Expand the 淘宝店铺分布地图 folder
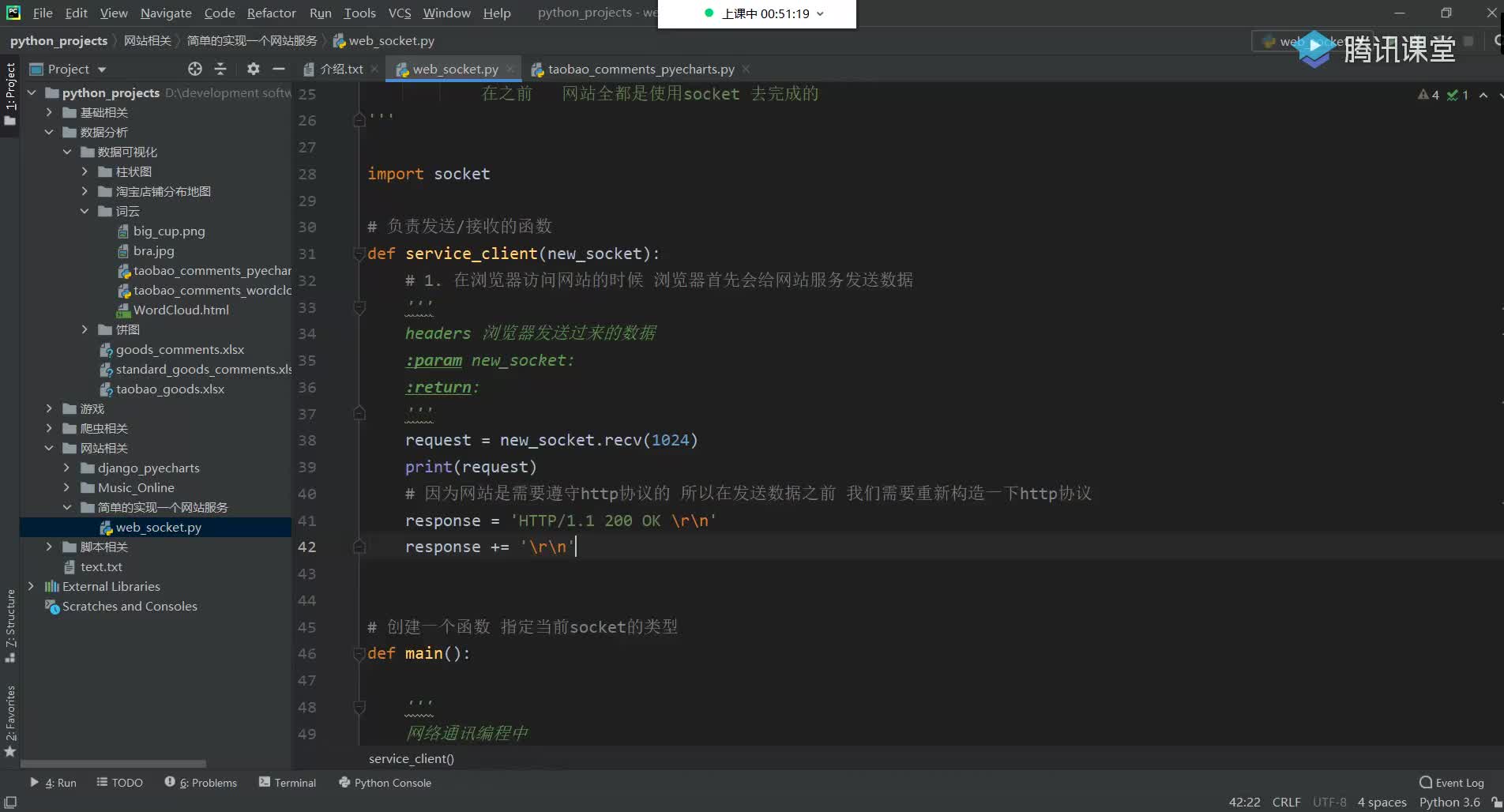1504x812 pixels. 85,191
